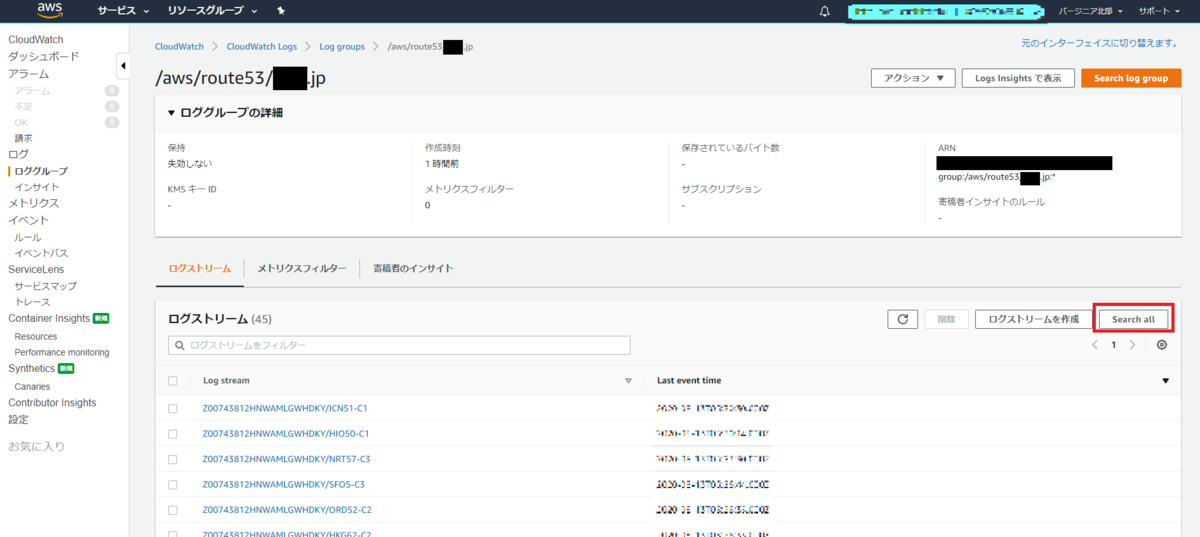The height and width of the screenshot is (537, 1200).
Task: Click Logs Insights で表示 button
Action: [x=1018, y=78]
